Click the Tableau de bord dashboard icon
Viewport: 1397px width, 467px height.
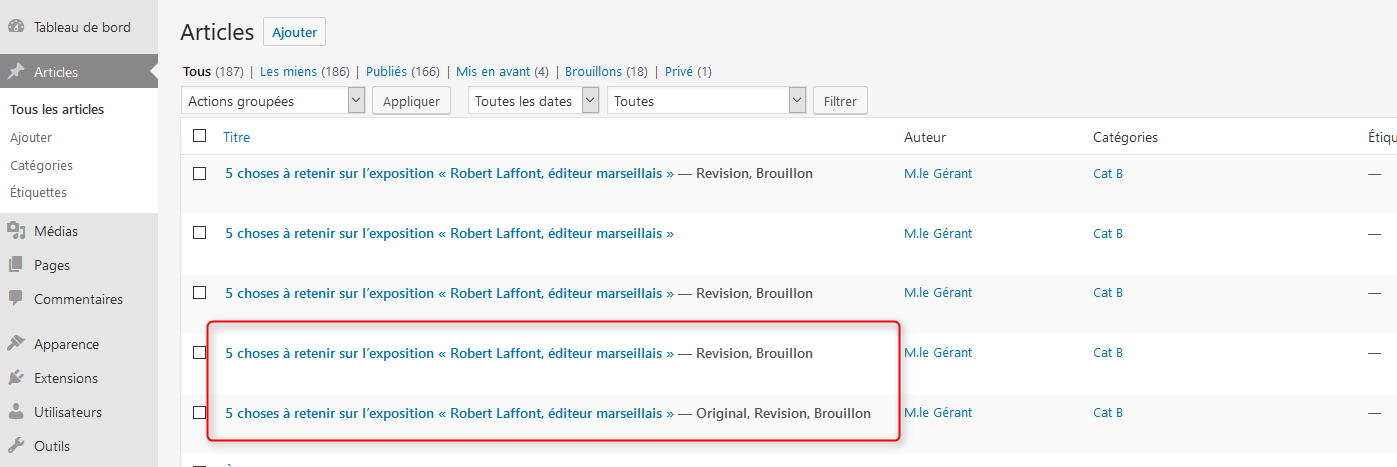point(16,27)
